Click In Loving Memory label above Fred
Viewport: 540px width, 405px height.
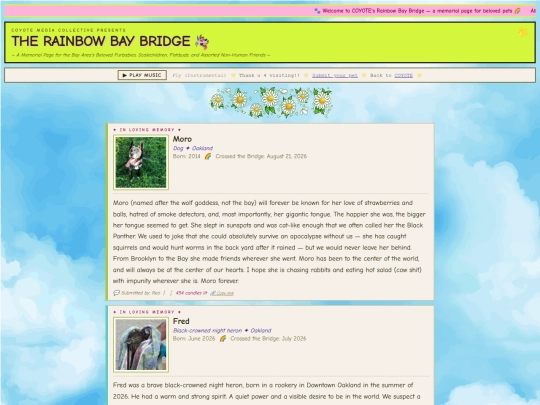tap(147, 312)
